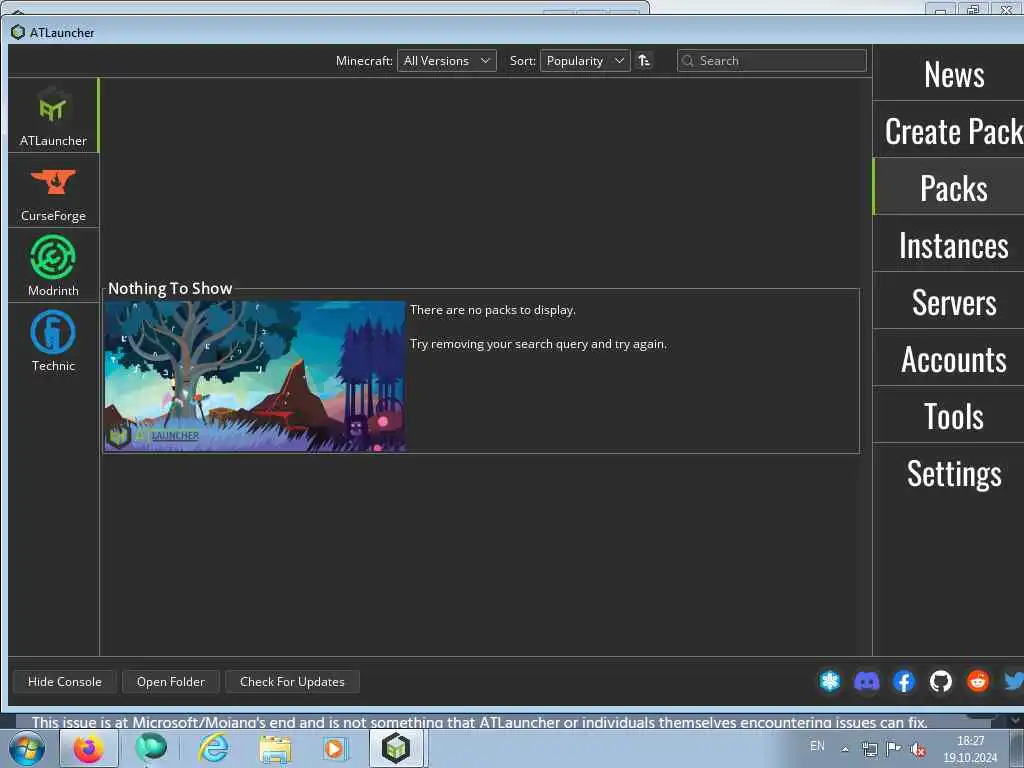The height and width of the screenshot is (768, 1024).
Task: Expand the Sort Popularity dropdown
Action: pos(585,61)
